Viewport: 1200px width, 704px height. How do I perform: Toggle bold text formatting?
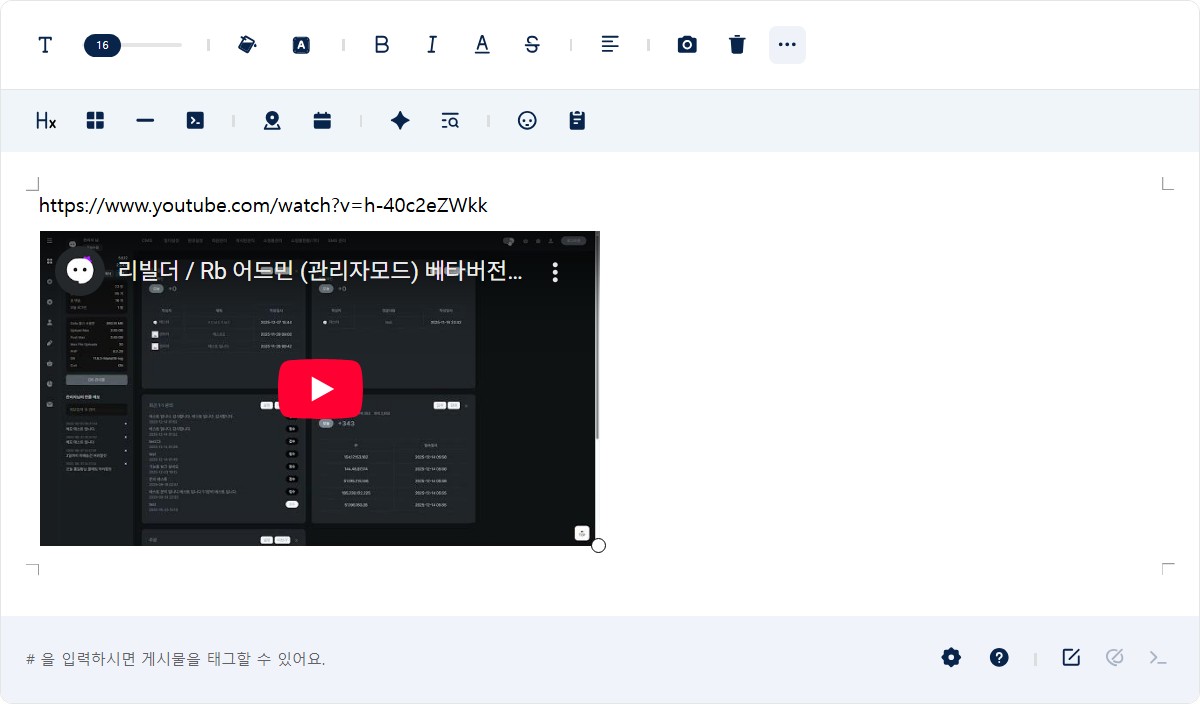click(x=381, y=44)
